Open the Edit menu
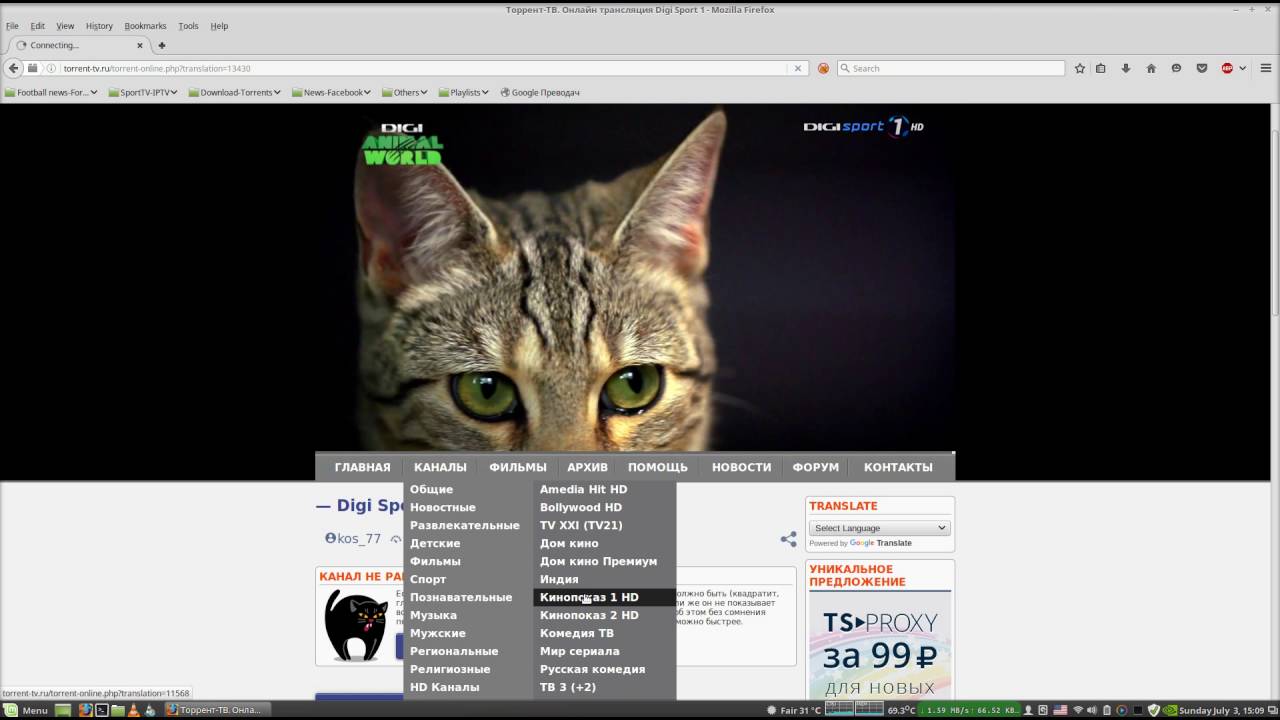Viewport: 1280px width, 720px height. [37, 26]
